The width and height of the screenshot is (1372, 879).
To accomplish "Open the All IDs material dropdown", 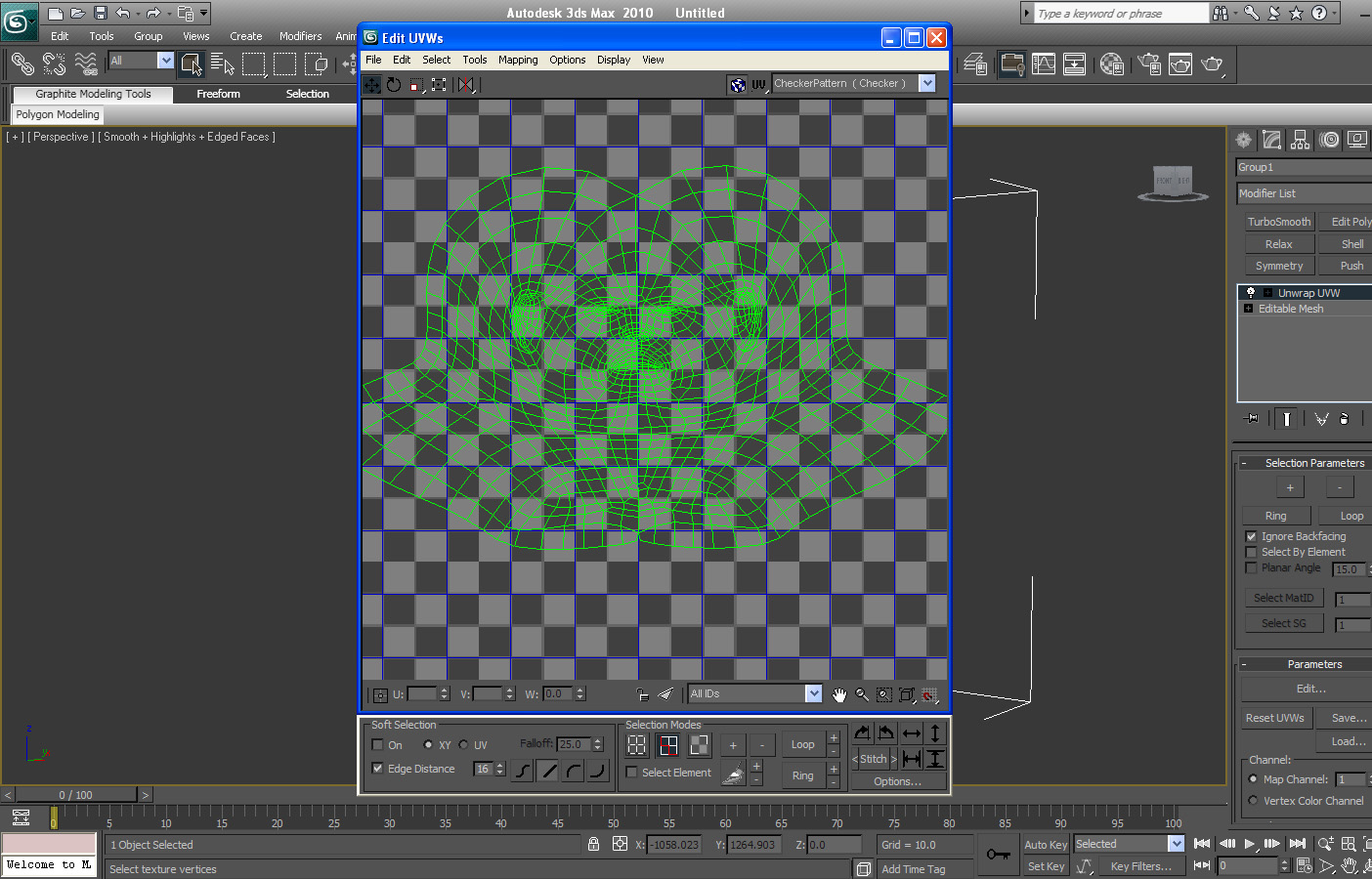I will tap(813, 693).
